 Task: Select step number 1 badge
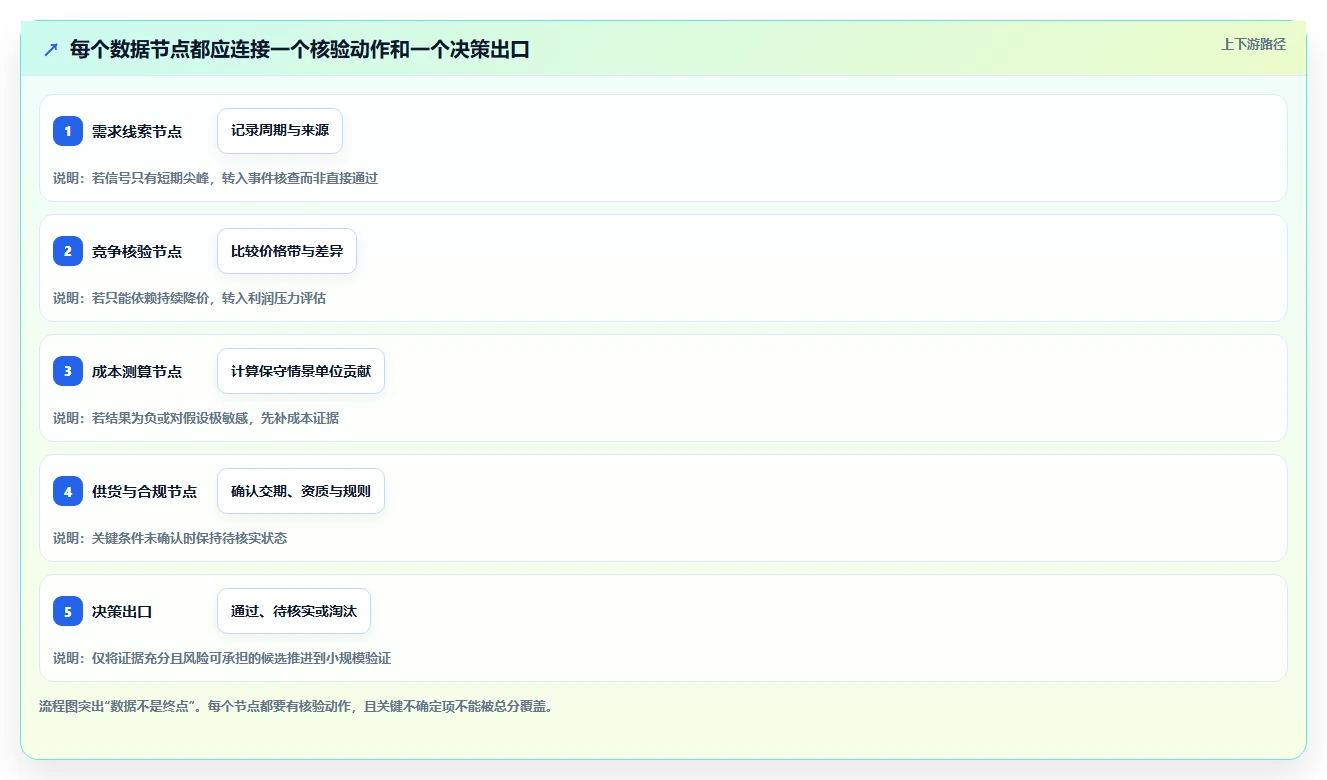(x=68, y=131)
